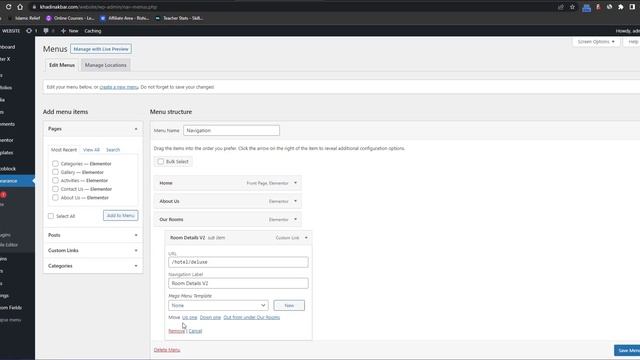Select the Most Recent pages tab
The height and width of the screenshot is (360, 640).
64,150
